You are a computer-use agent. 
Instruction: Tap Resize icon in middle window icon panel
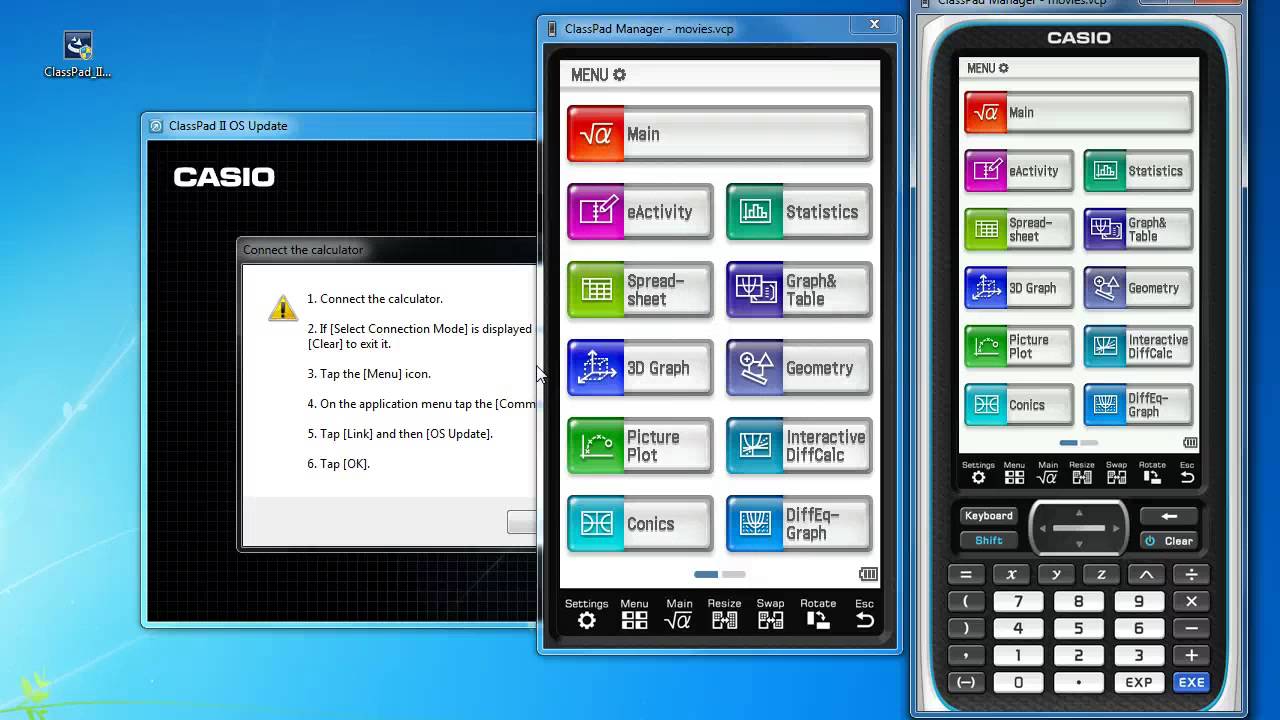[724, 614]
